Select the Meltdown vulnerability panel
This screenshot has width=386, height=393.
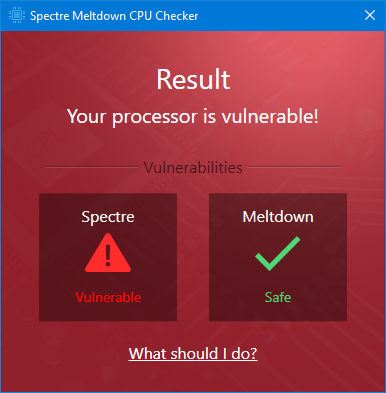pos(278,257)
